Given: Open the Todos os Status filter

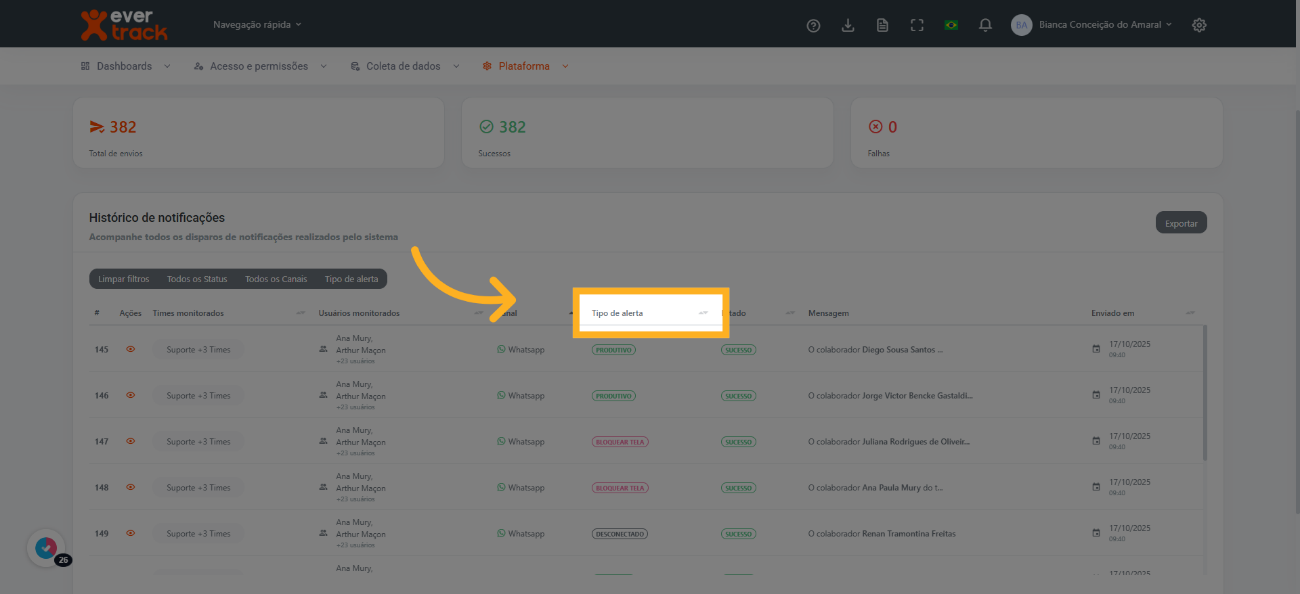Looking at the screenshot, I should [197, 280].
